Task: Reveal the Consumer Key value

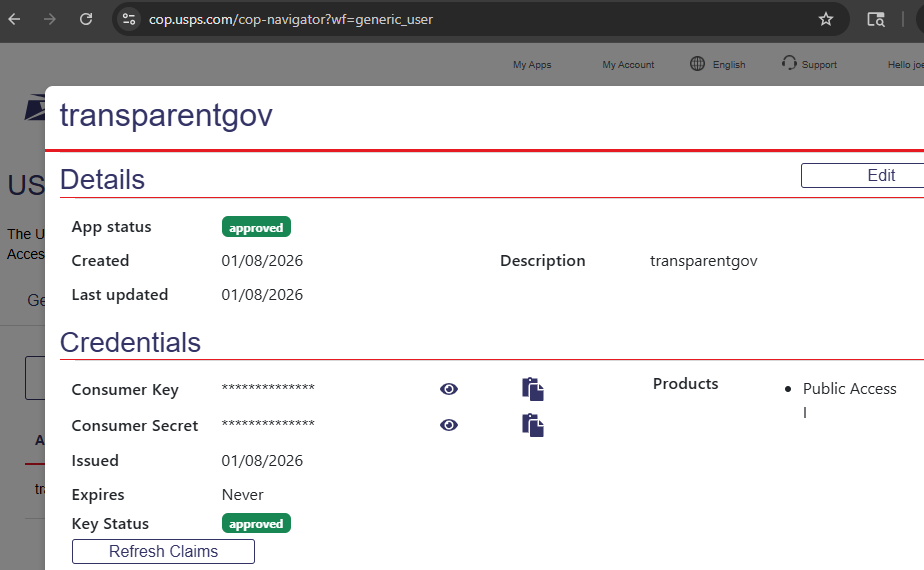Action: point(449,389)
